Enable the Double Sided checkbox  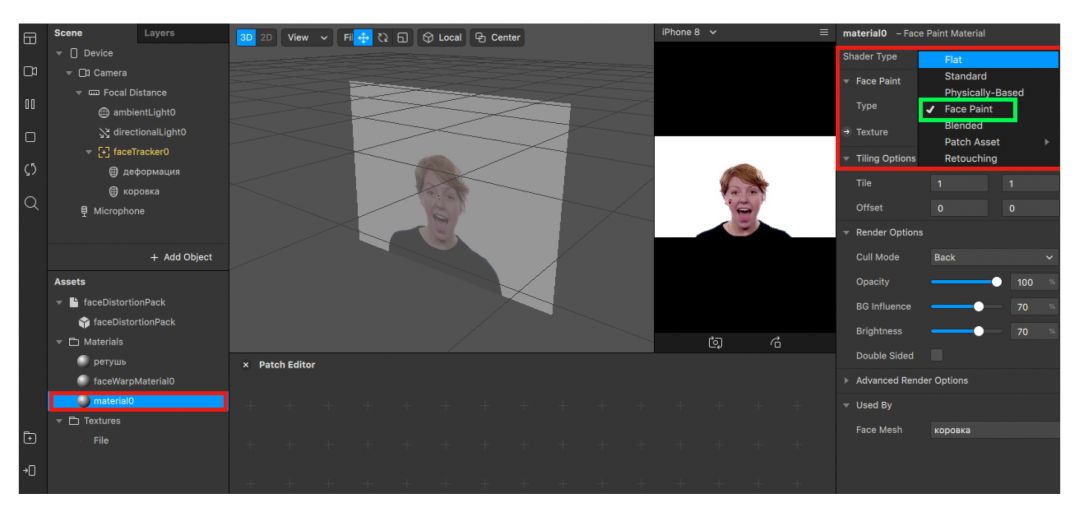pos(939,355)
